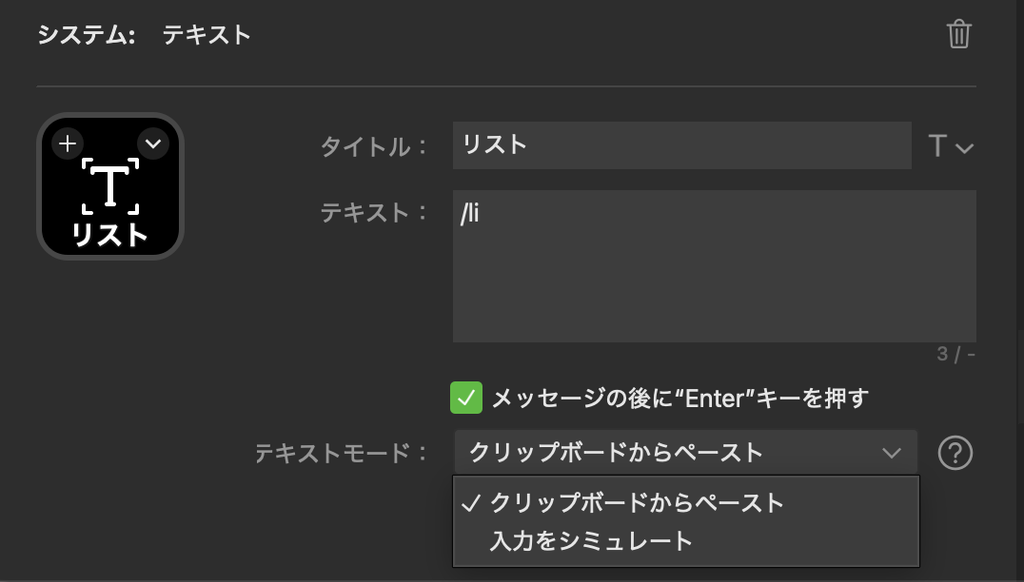
Task: Open the chevron menu on key preview
Action: [x=153, y=144]
